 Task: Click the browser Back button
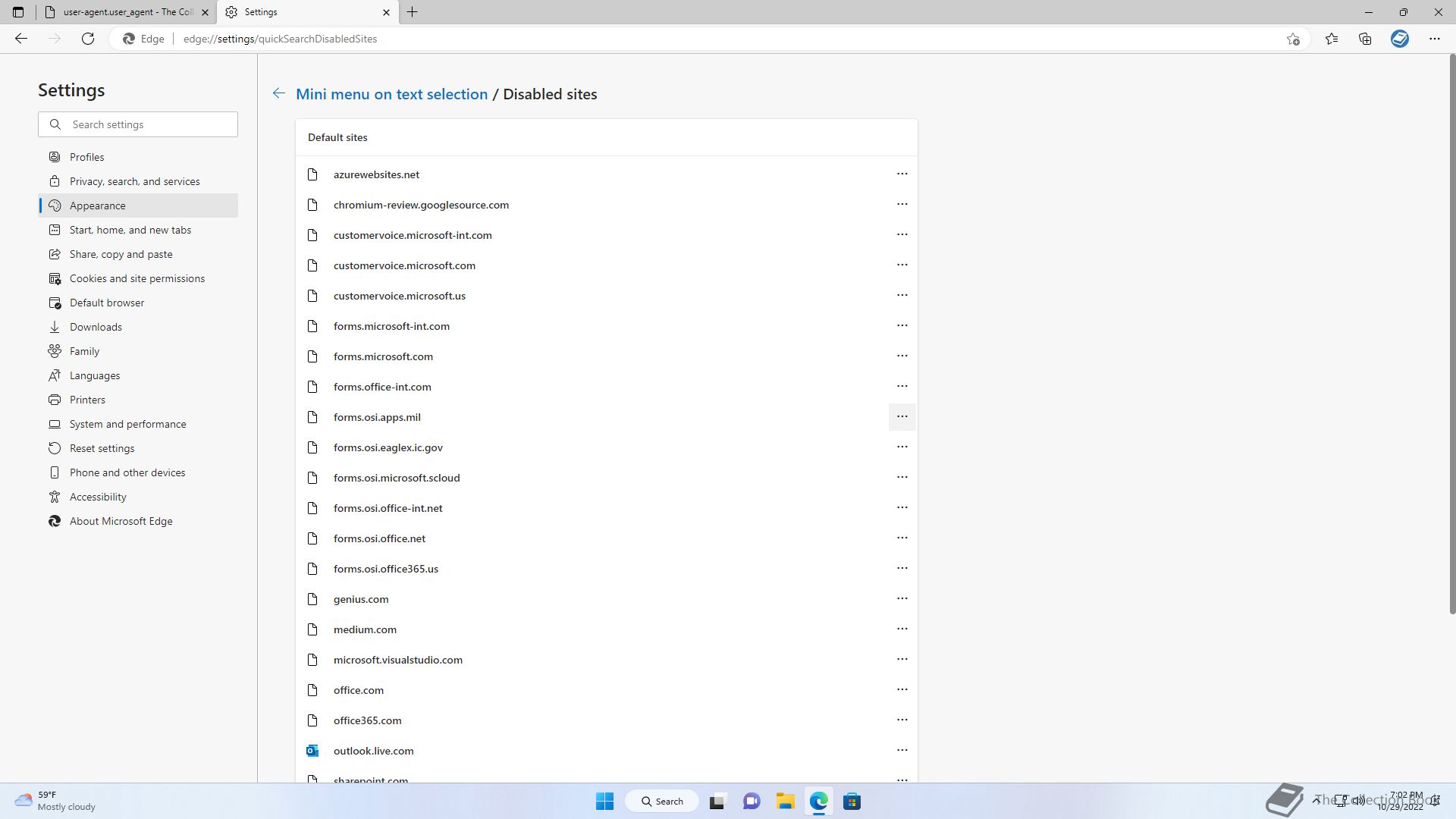21,39
